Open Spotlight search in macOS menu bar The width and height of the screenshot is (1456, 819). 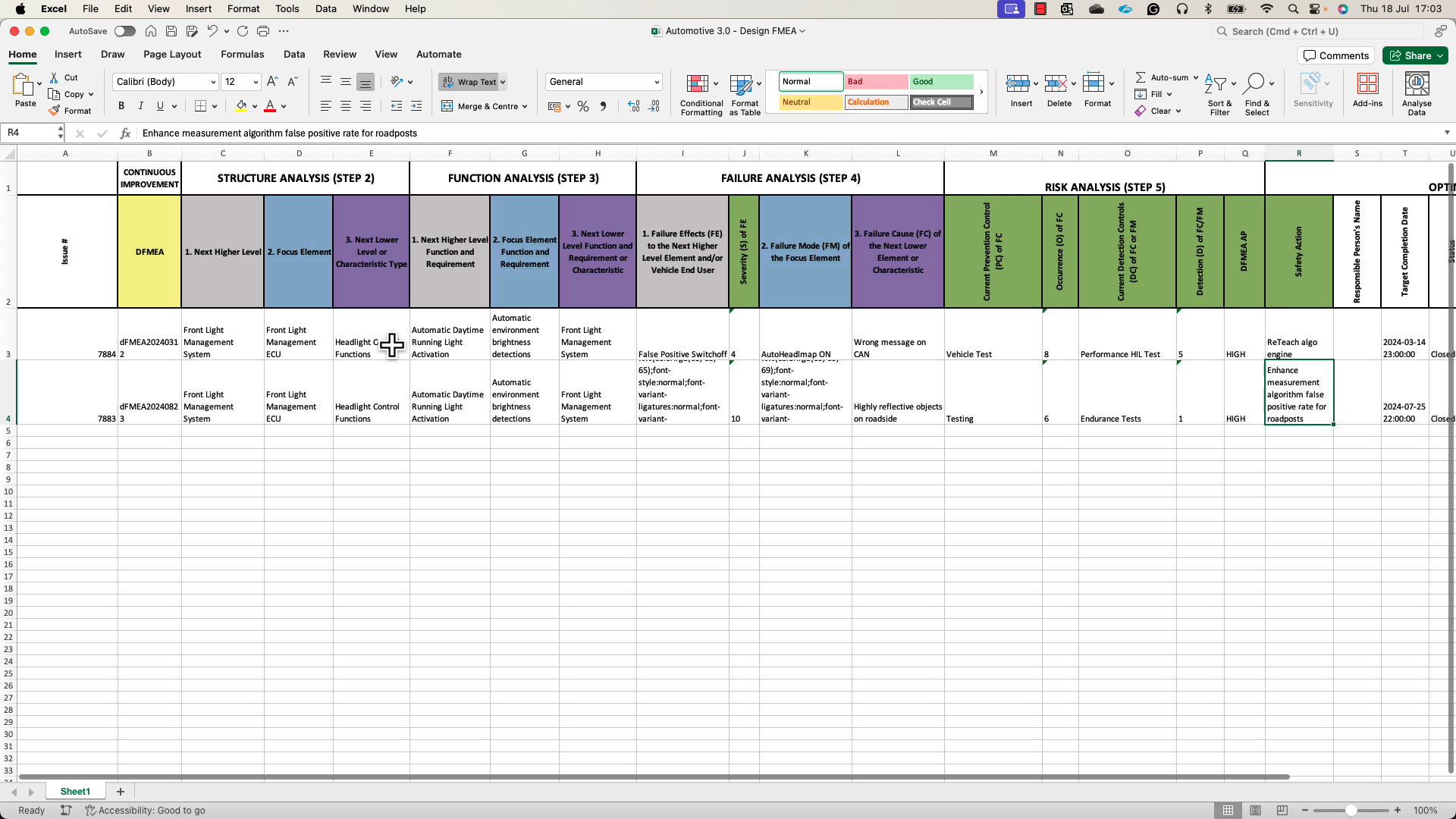(1292, 9)
